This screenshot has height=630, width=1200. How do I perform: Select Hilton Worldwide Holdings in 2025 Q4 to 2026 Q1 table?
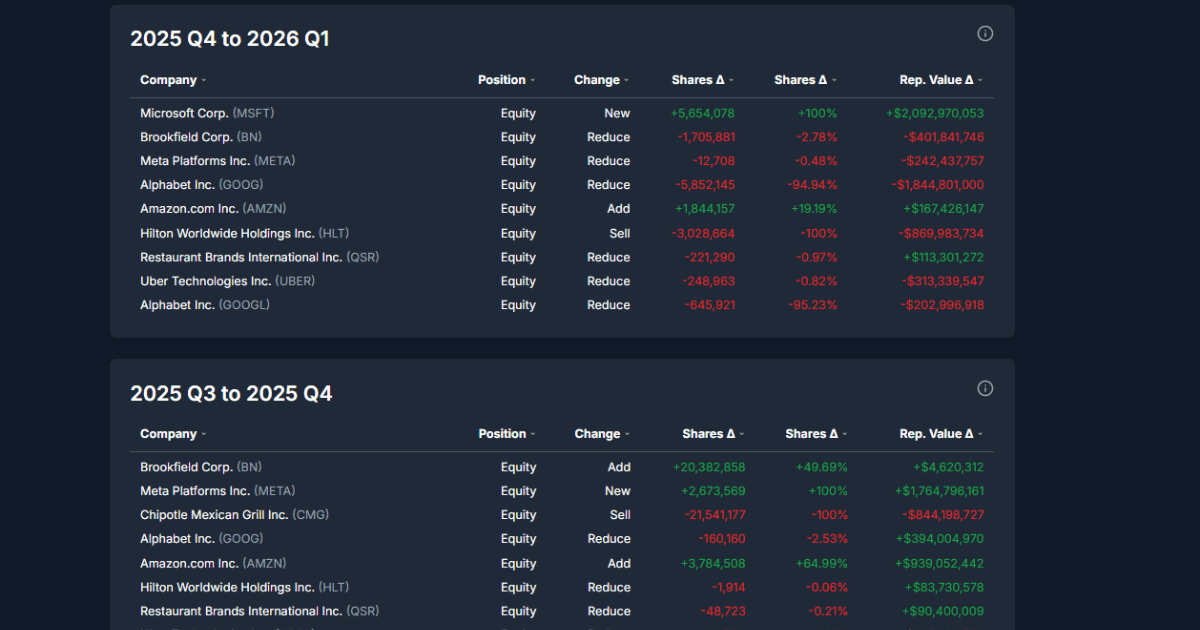(x=562, y=233)
